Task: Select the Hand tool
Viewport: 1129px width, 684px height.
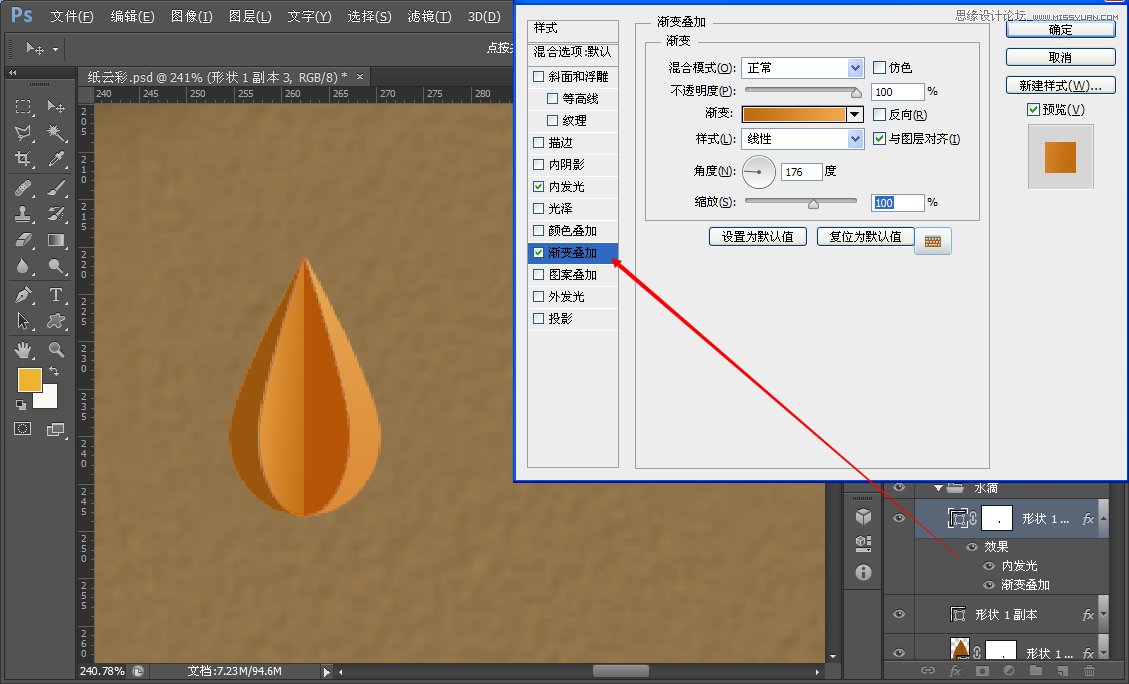Action: (23, 350)
